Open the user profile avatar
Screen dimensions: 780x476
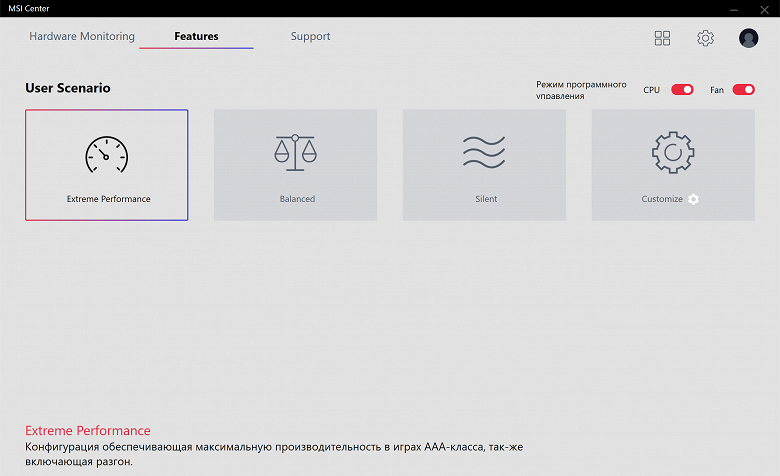(x=748, y=38)
